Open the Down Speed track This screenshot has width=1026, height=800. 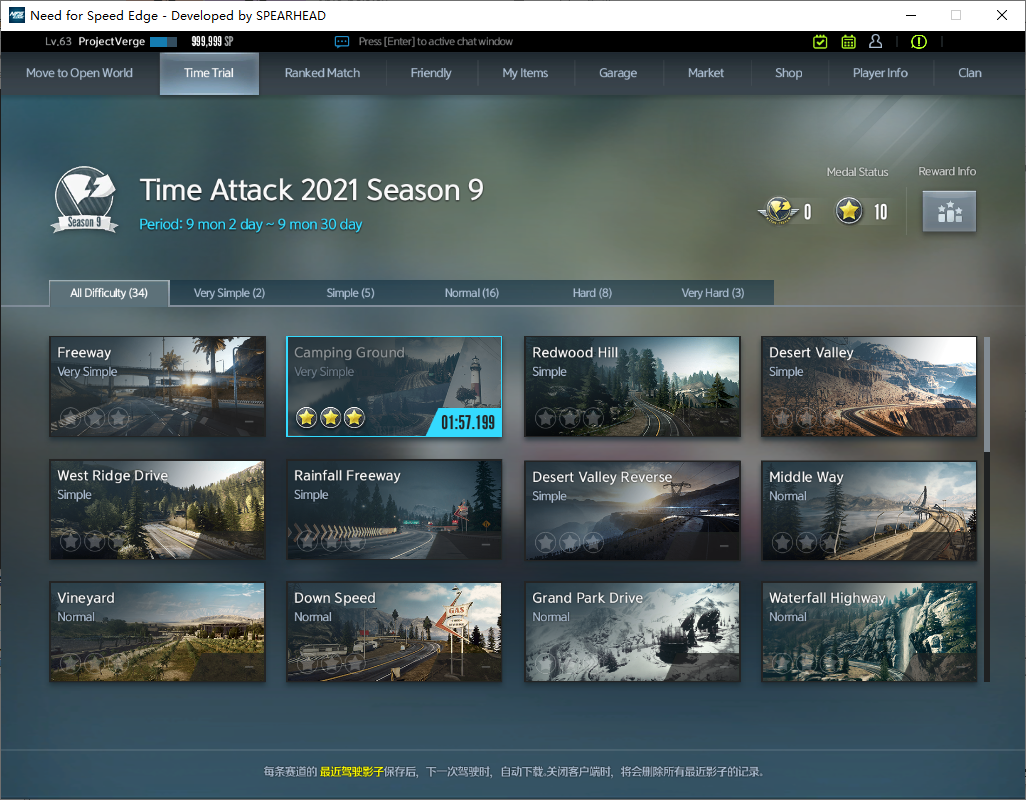(394, 632)
